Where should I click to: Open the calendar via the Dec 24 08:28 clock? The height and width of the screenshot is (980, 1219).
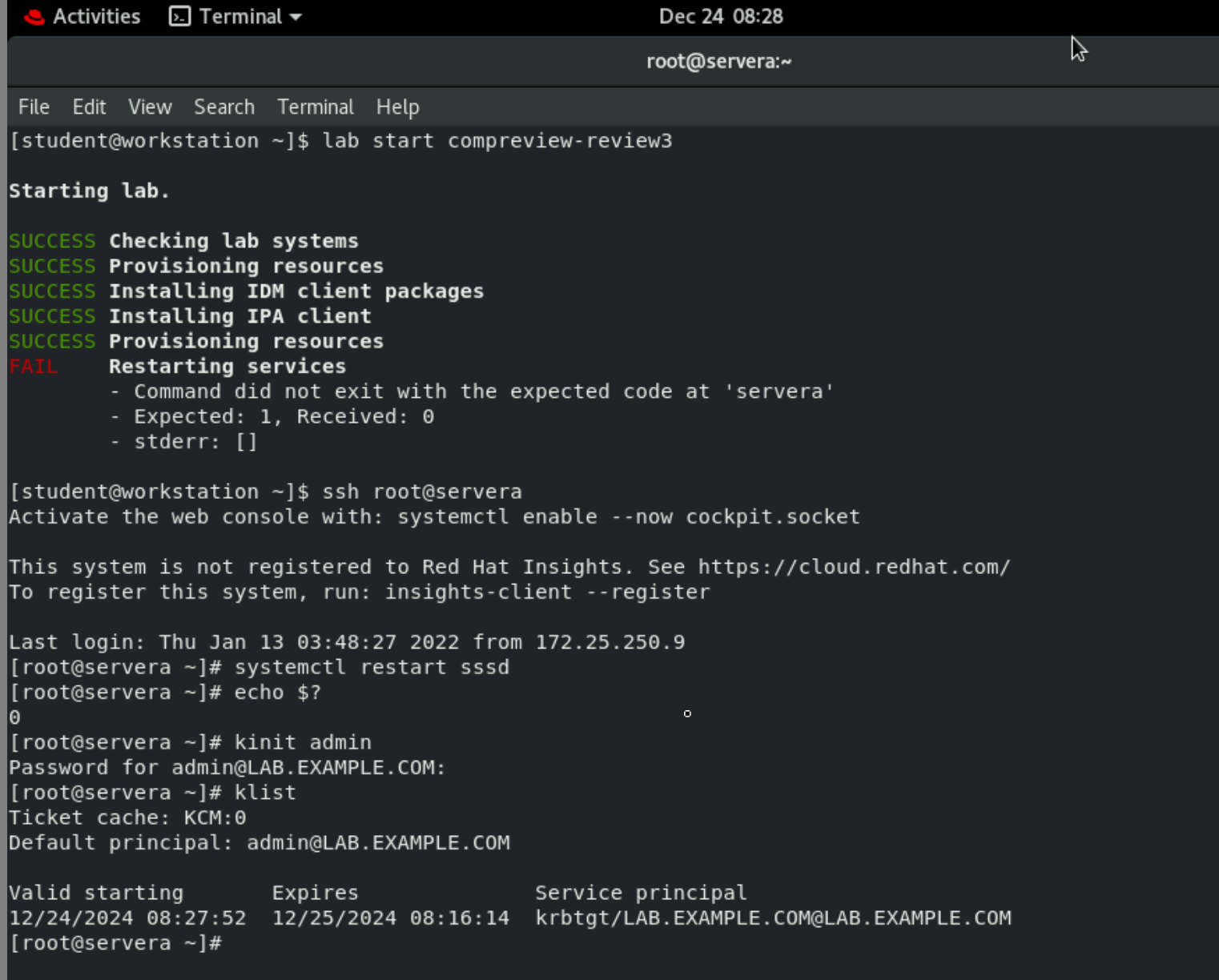tap(718, 16)
